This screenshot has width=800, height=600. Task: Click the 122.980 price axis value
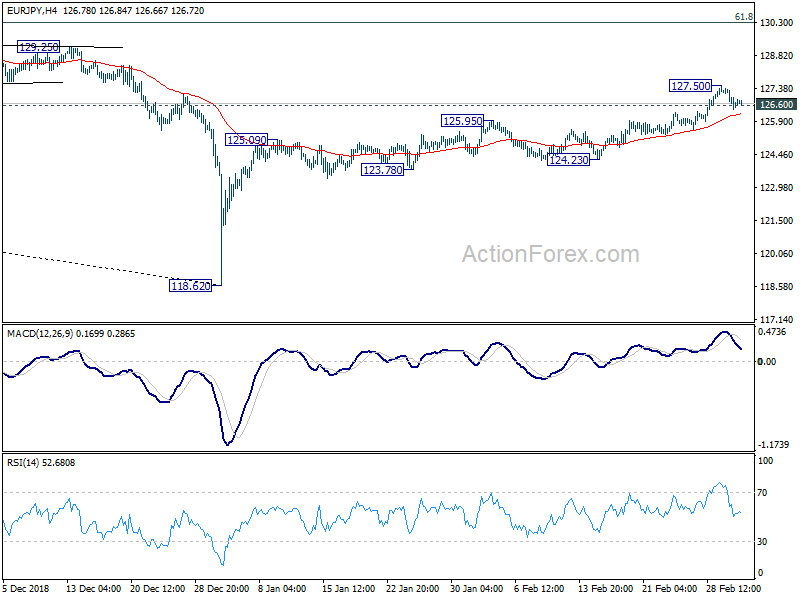(x=777, y=188)
